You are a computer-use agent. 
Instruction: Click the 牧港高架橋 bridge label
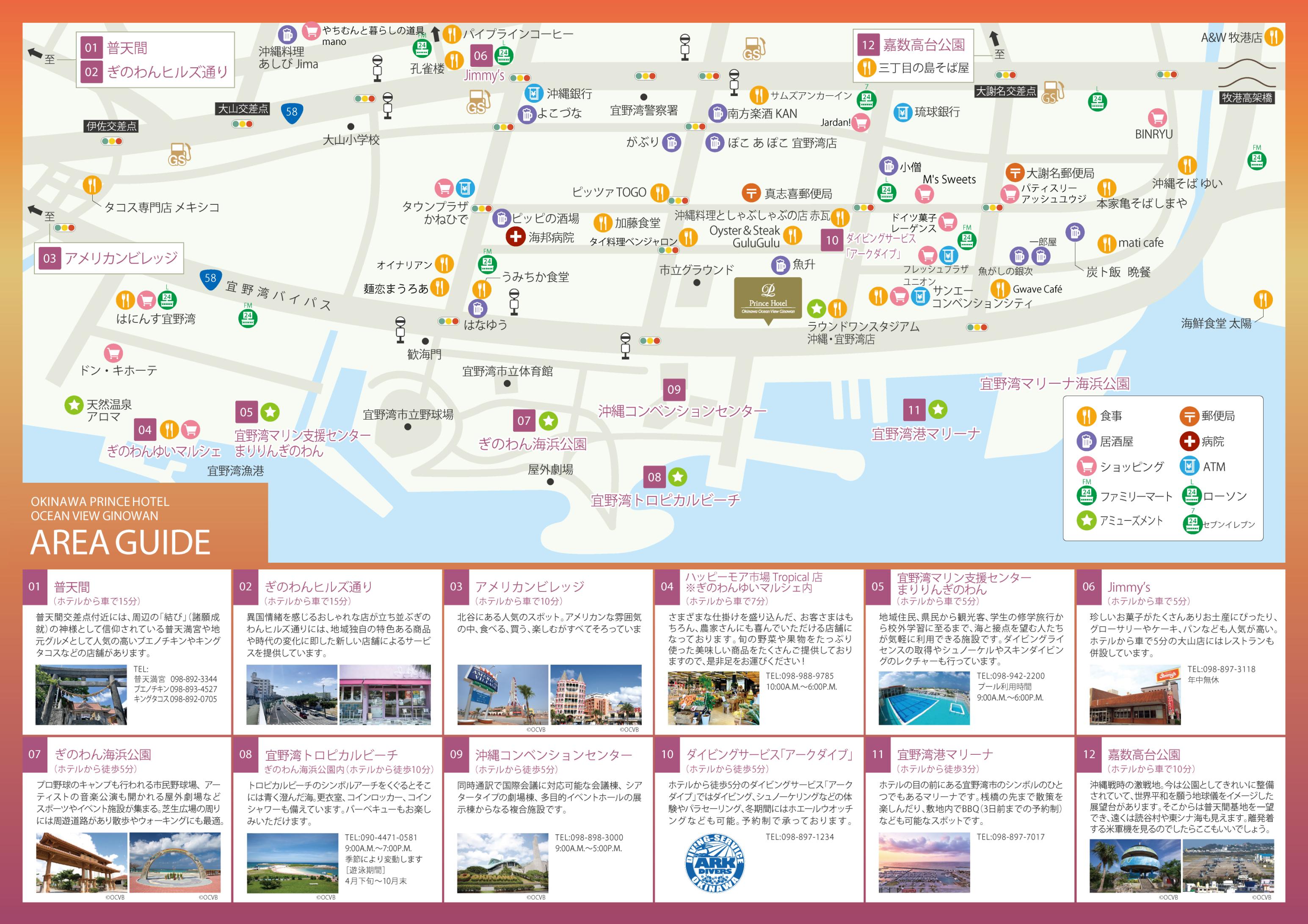coord(1247,97)
